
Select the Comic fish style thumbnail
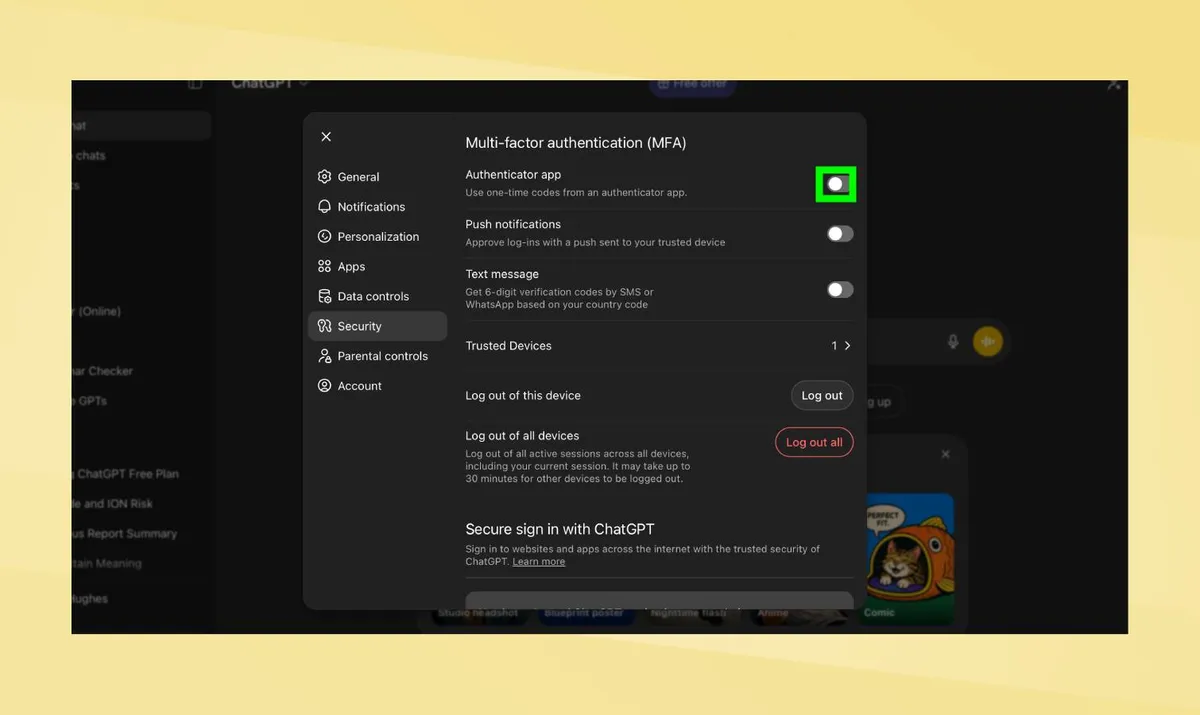[908, 558]
